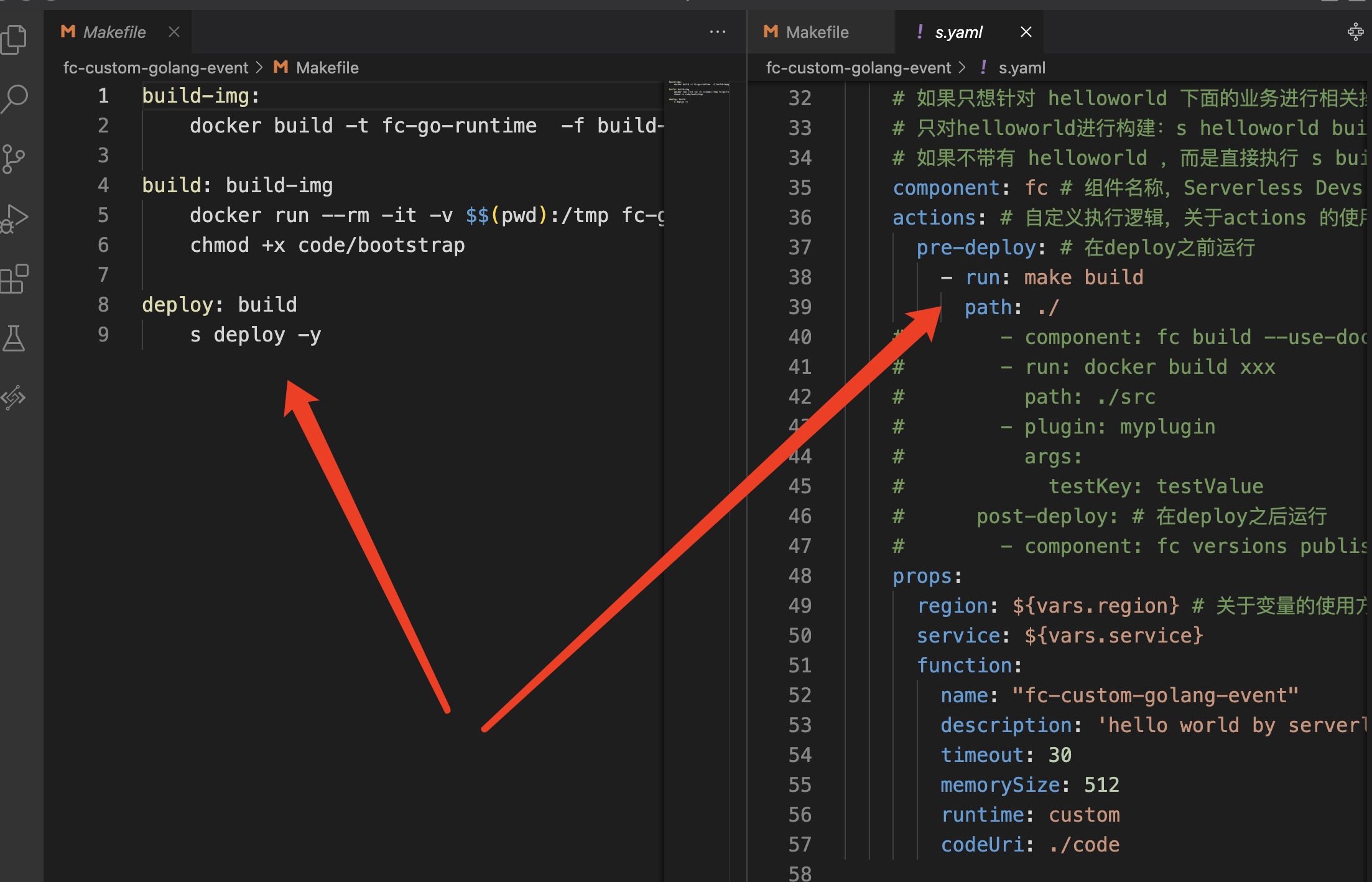
Task: Click line number 1 in Makefile
Action: click(103, 96)
